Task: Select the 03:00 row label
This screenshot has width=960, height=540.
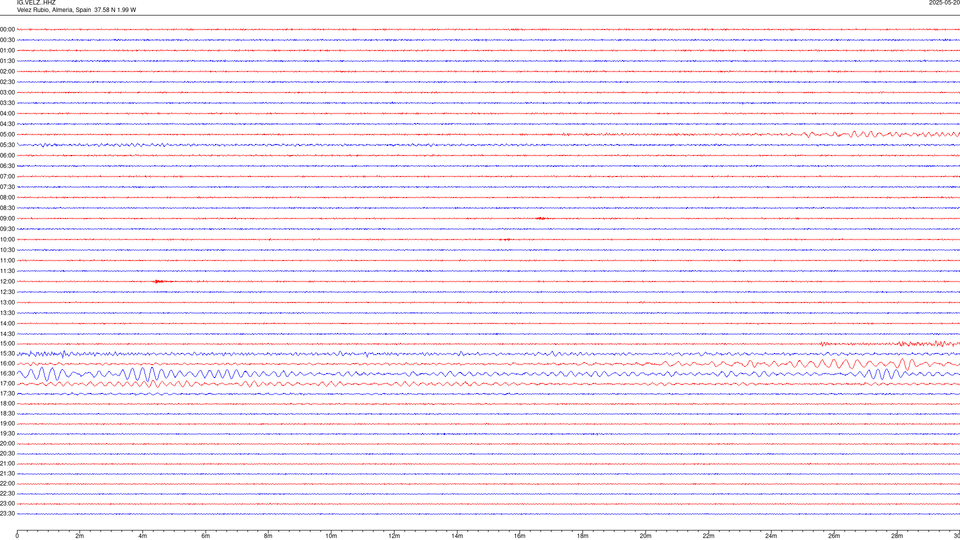Action: click(x=7, y=92)
